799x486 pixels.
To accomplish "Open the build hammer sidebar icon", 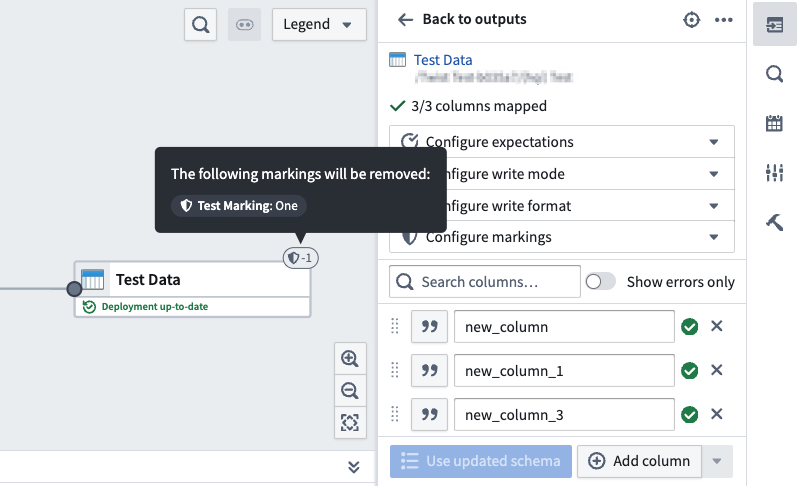I will 775,222.
